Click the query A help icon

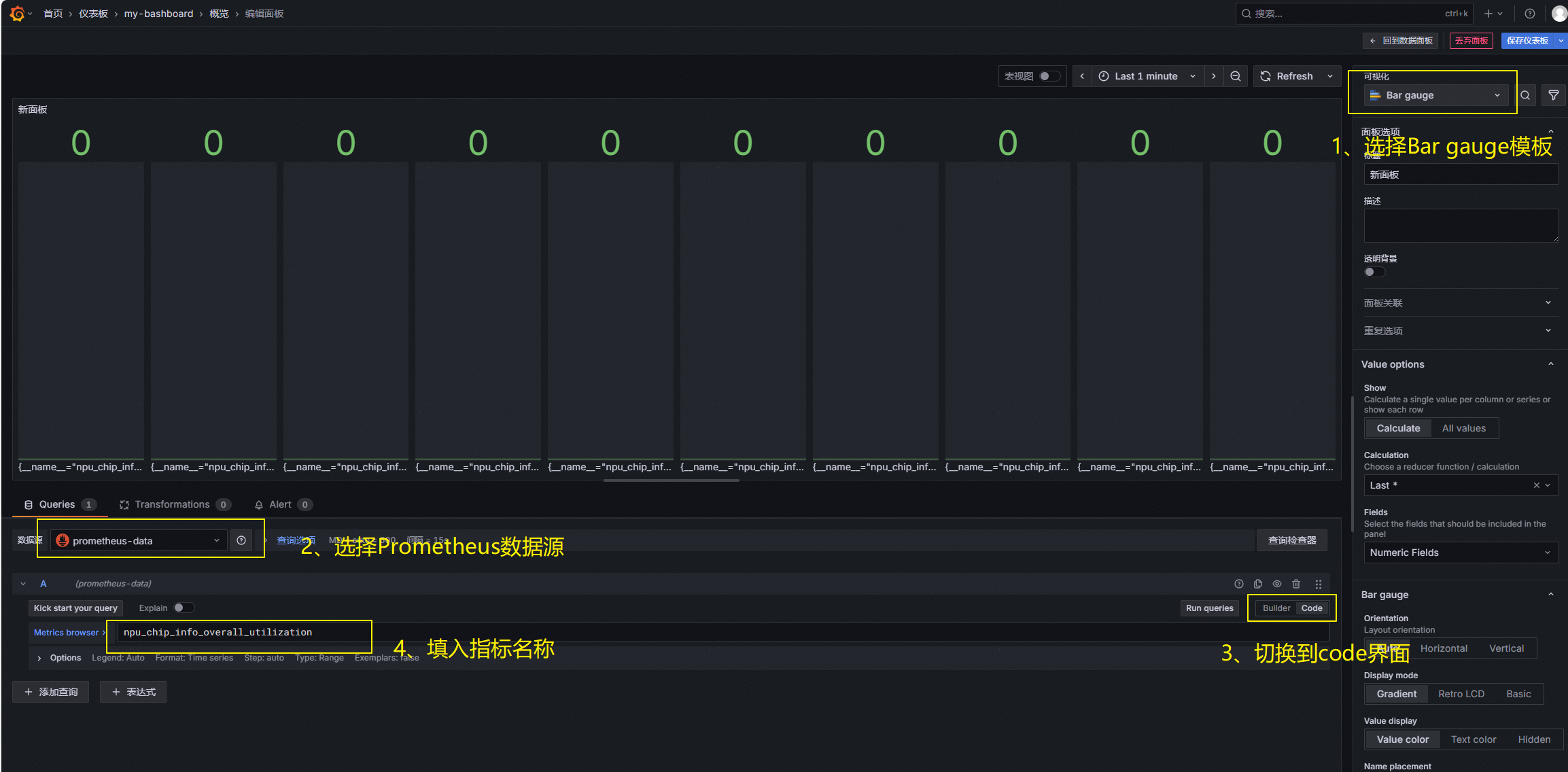coord(1239,584)
